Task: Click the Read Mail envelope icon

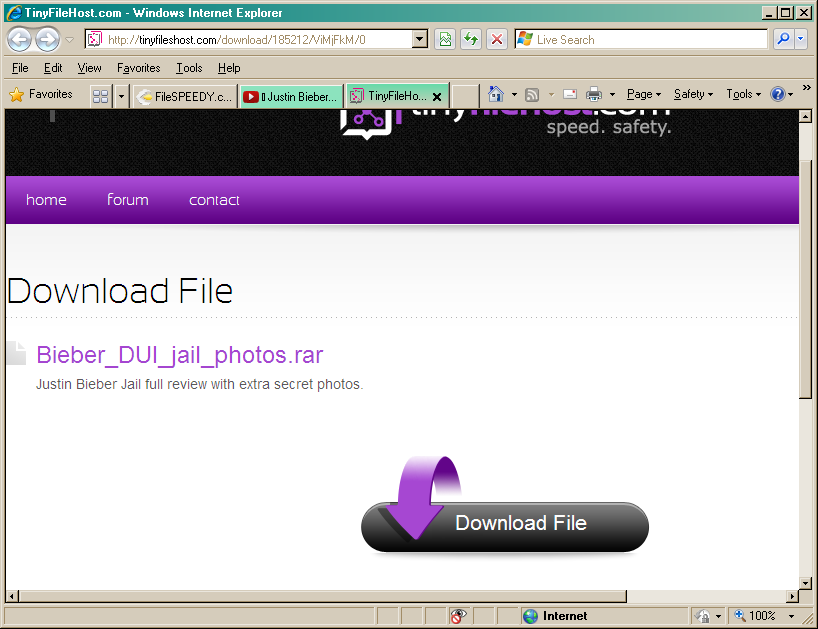Action: (x=570, y=94)
